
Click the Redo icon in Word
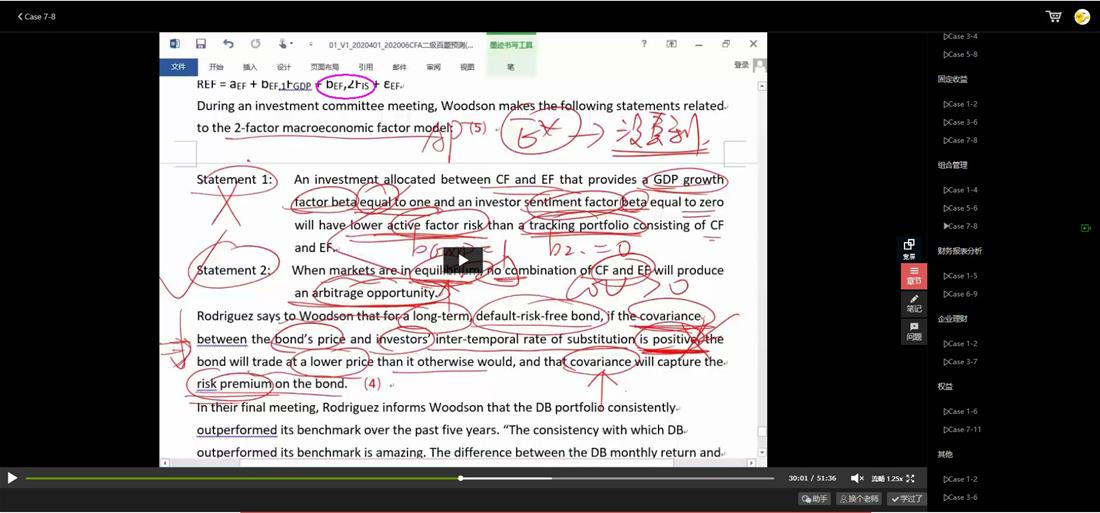point(255,44)
